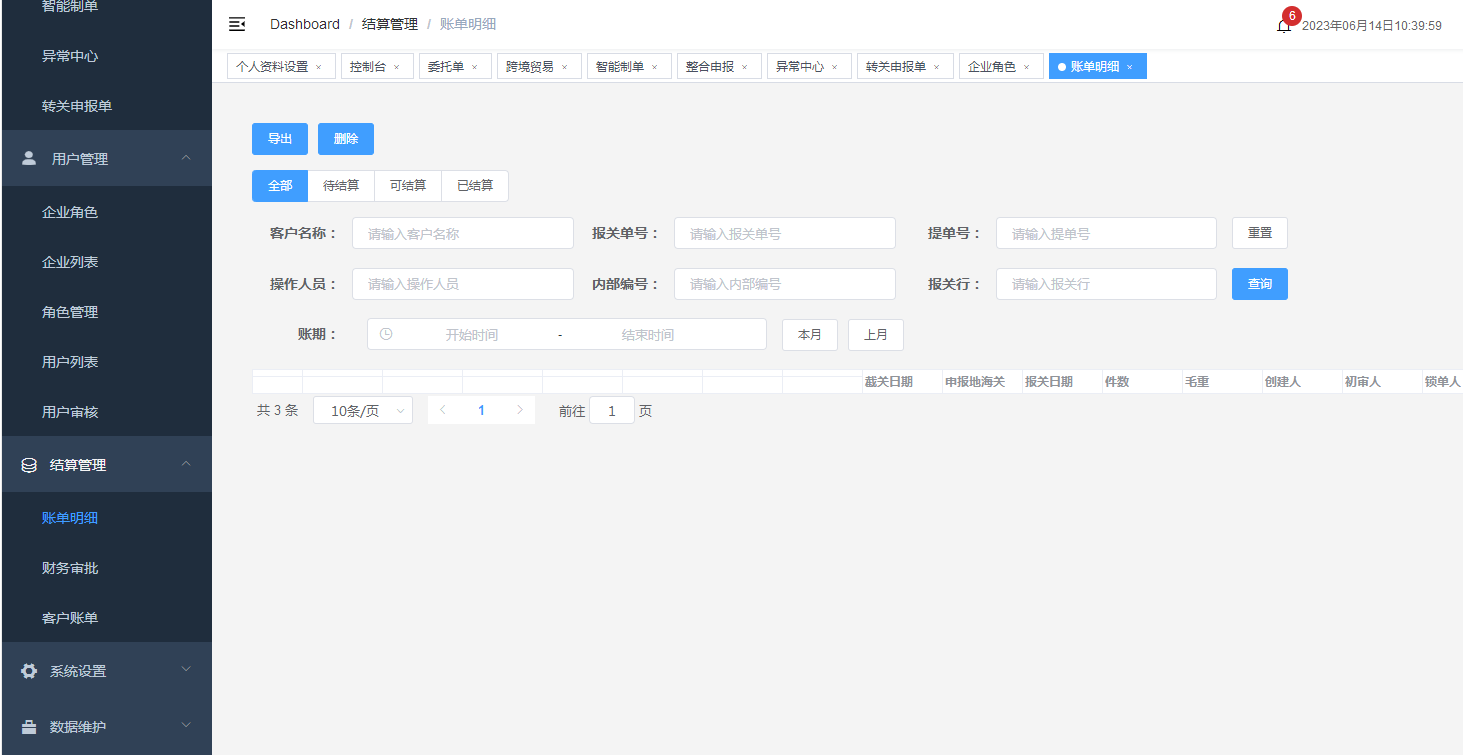Click the 导出 export button
Screen dimensions: 1463x755
point(280,139)
